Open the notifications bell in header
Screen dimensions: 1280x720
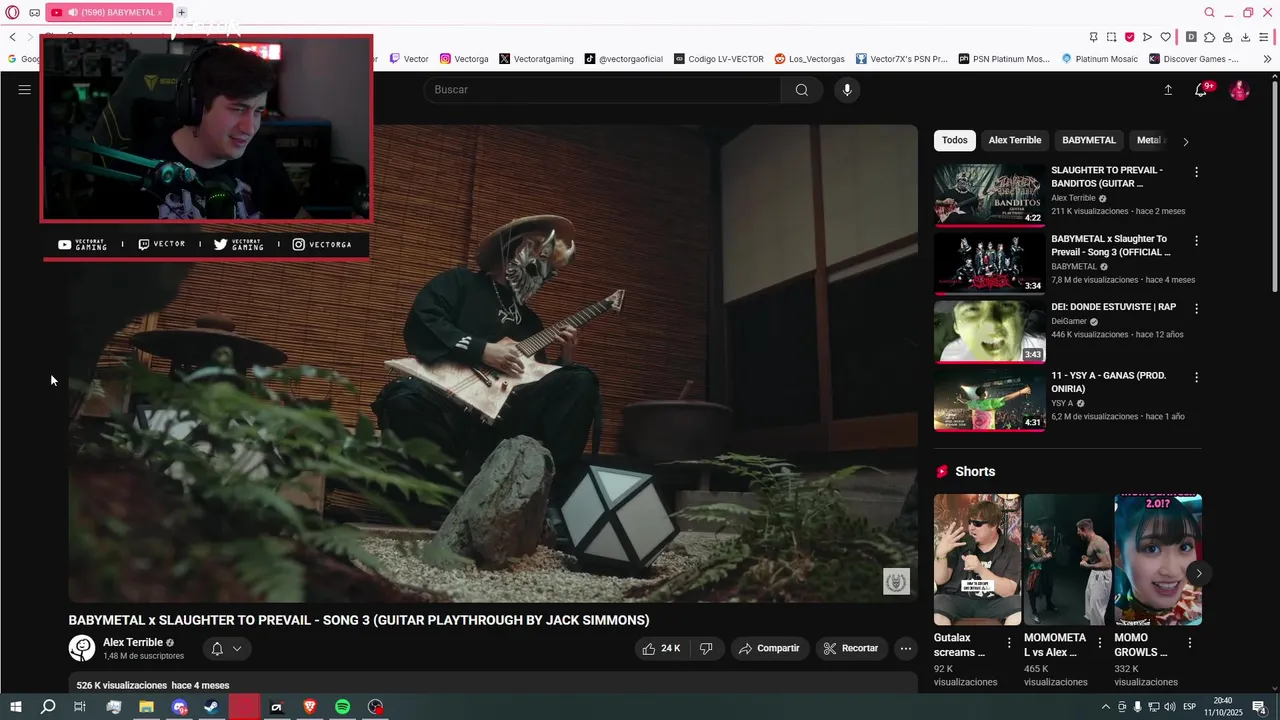click(x=1202, y=90)
